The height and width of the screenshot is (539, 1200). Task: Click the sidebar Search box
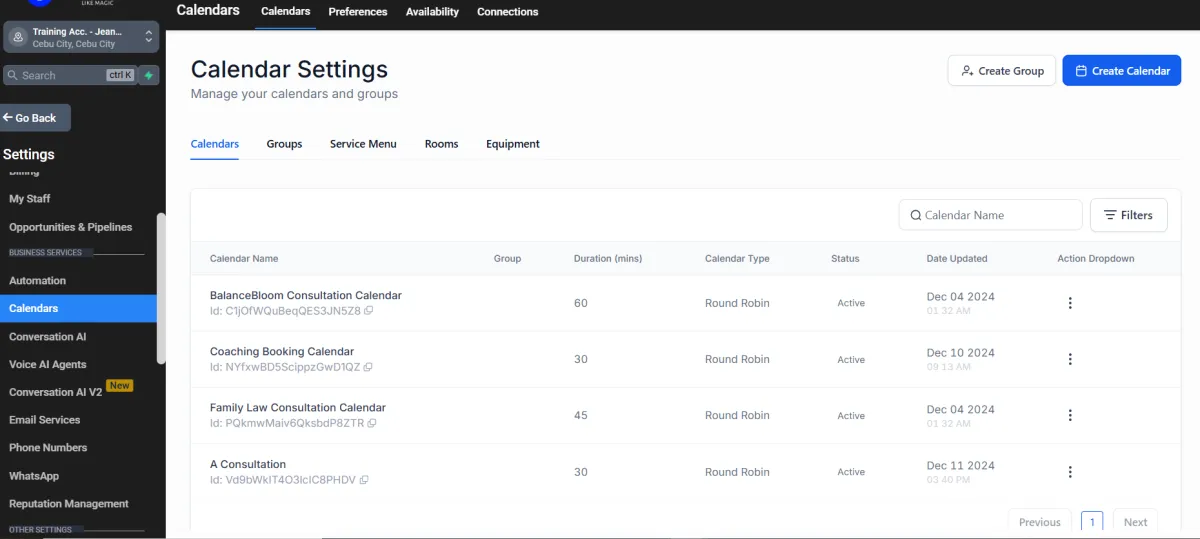tap(70, 75)
